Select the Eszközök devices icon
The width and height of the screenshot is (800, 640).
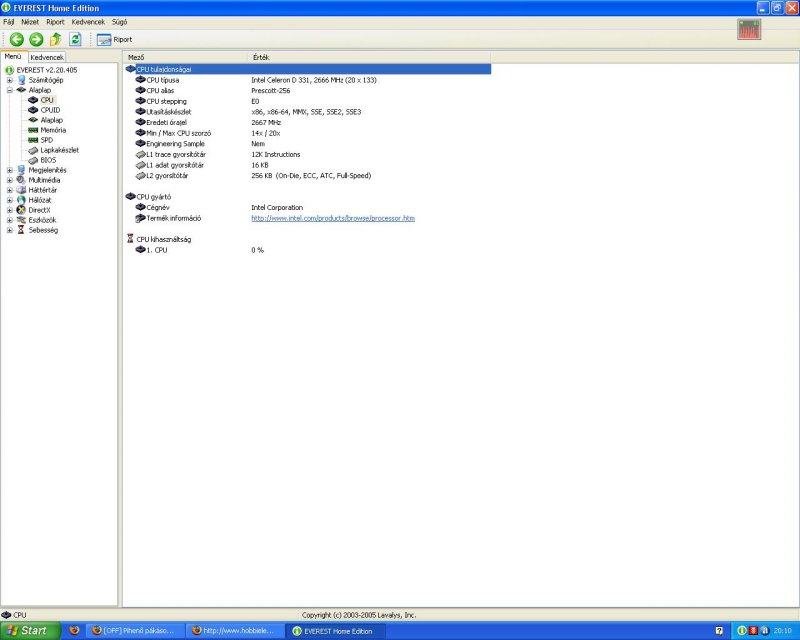21,220
